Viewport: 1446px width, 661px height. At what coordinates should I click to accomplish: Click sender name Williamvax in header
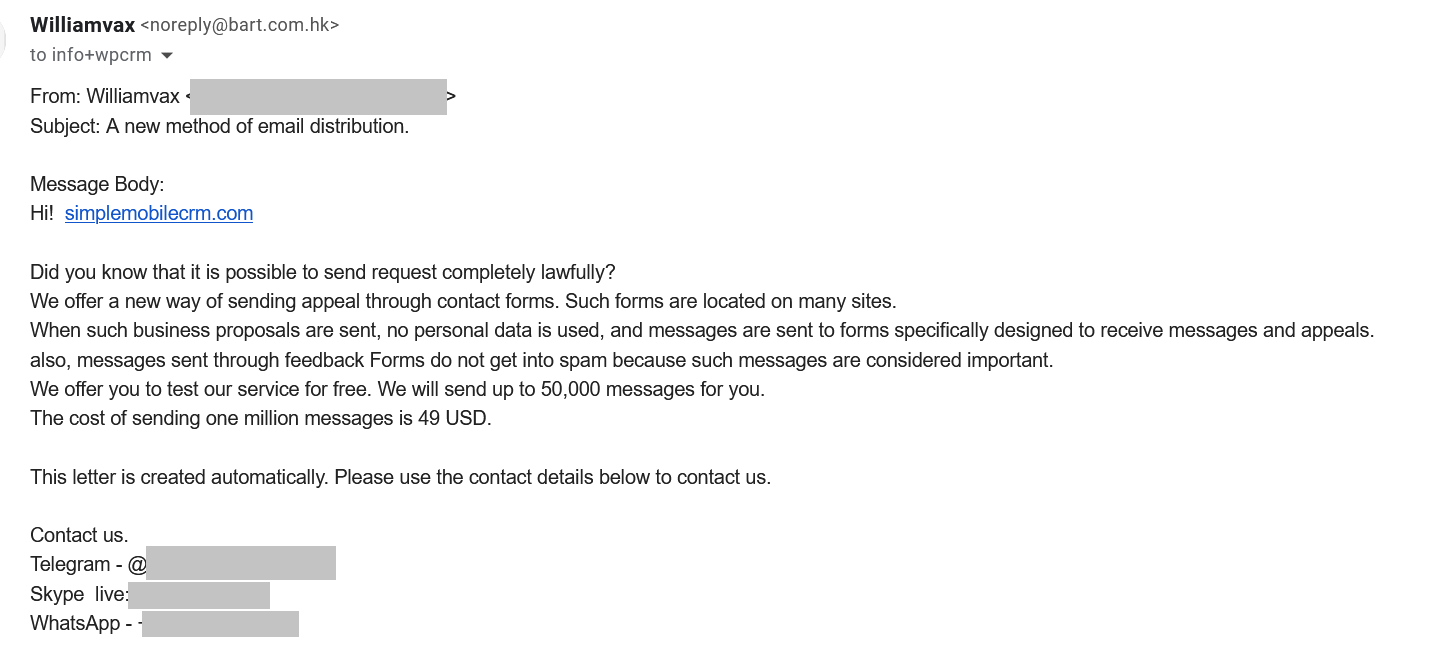point(83,25)
